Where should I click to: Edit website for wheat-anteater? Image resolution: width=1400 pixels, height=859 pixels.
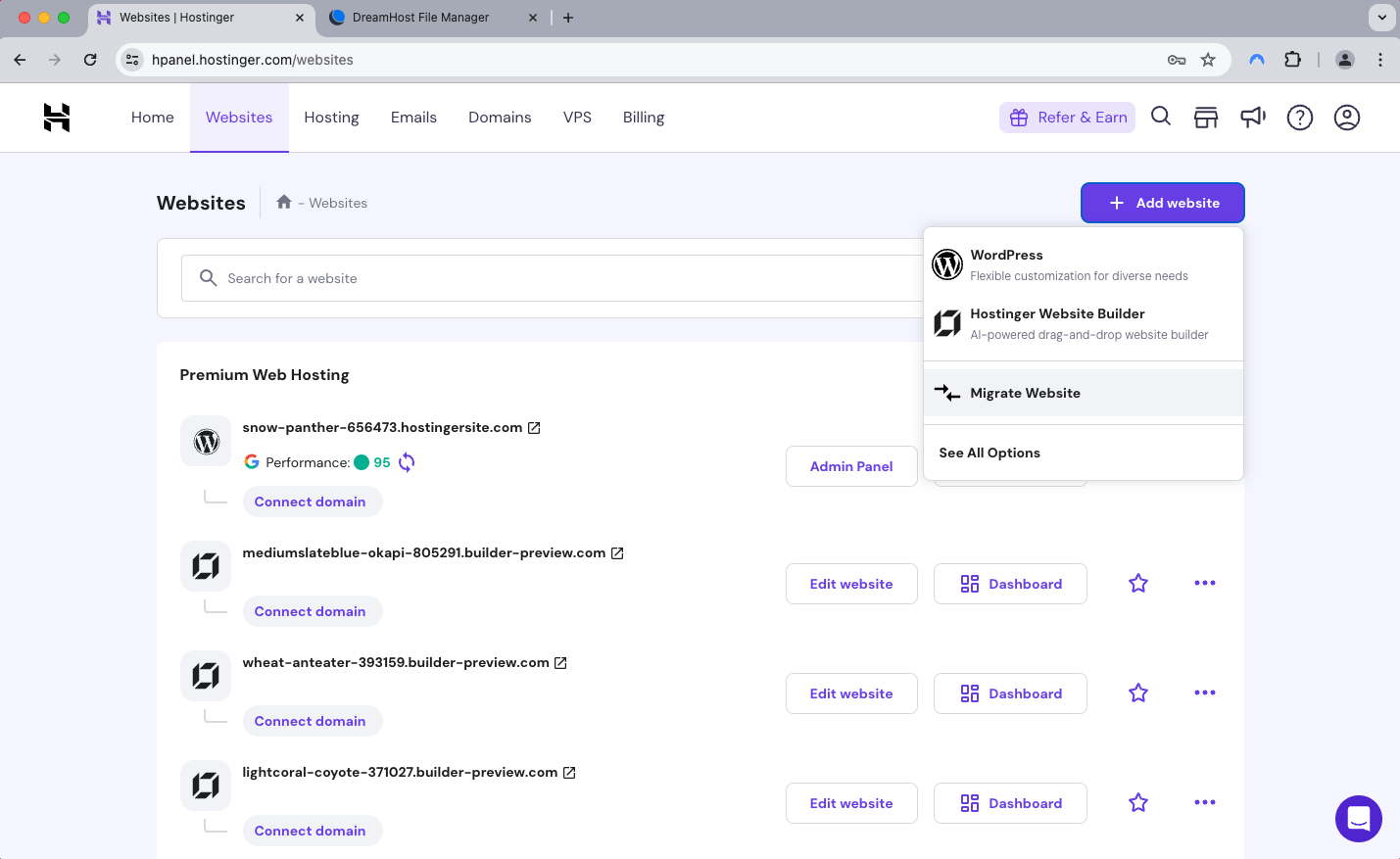tap(851, 693)
